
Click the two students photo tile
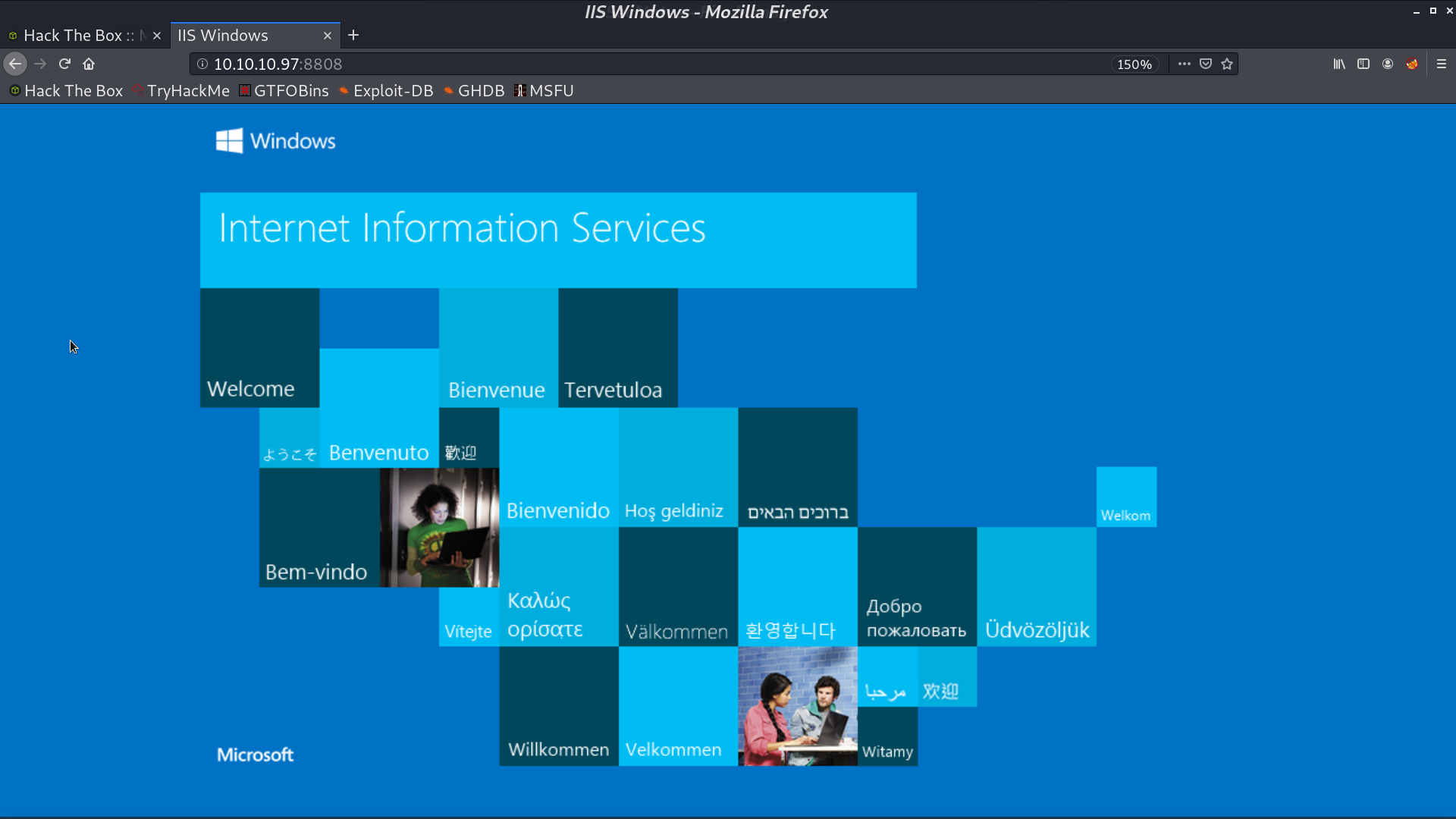pos(798,706)
